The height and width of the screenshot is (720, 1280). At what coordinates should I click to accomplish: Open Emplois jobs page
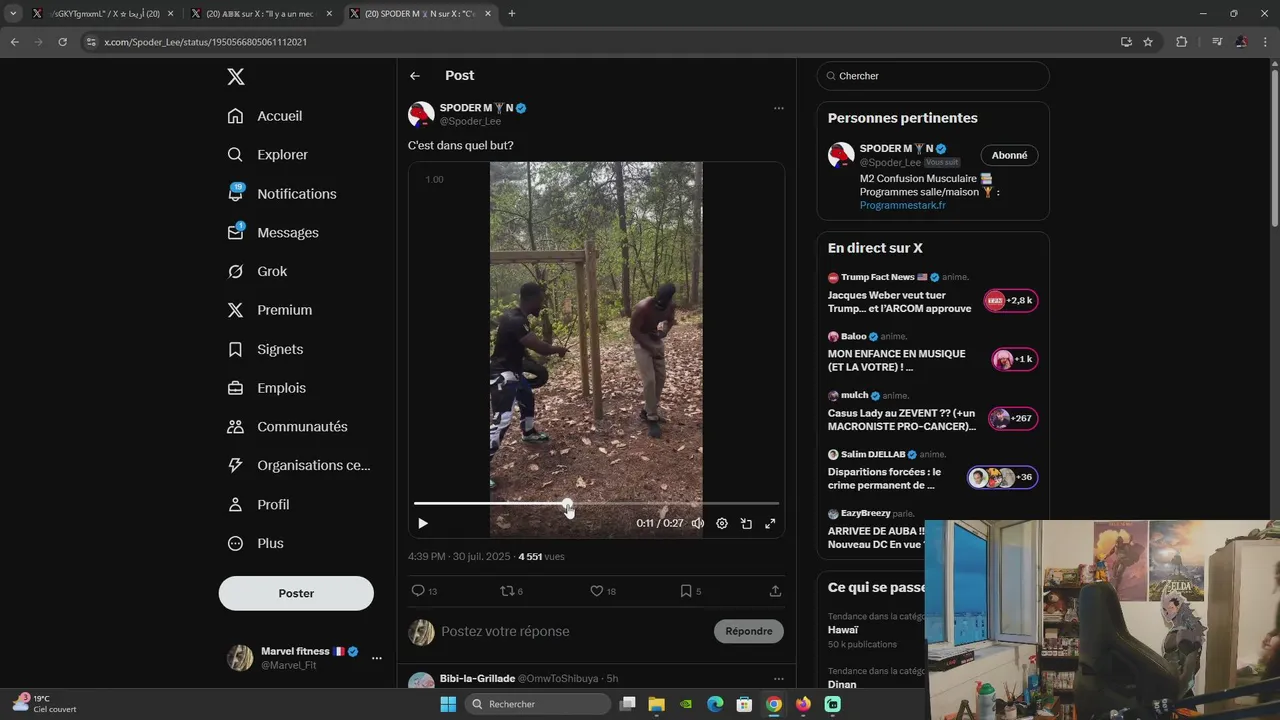point(267,388)
